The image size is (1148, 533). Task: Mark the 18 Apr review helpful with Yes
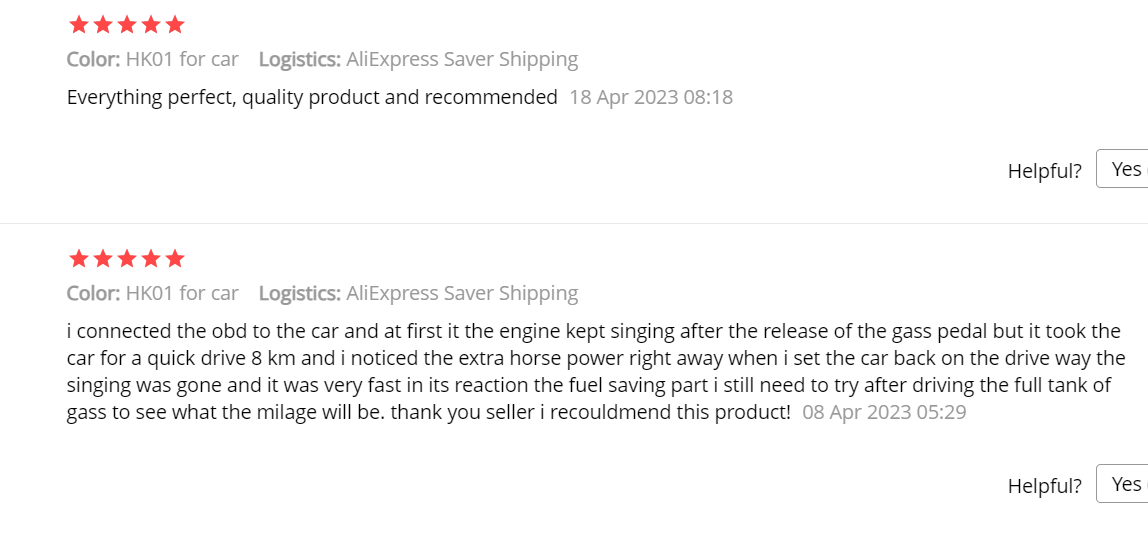1125,169
